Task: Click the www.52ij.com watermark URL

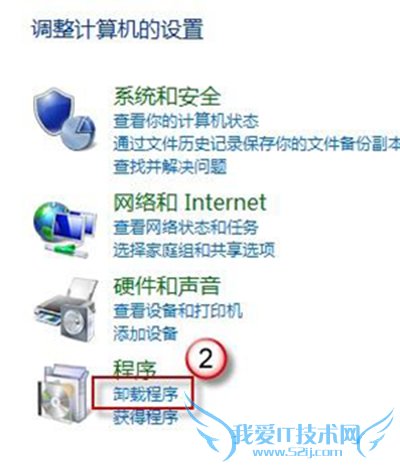Action: click(x=297, y=452)
